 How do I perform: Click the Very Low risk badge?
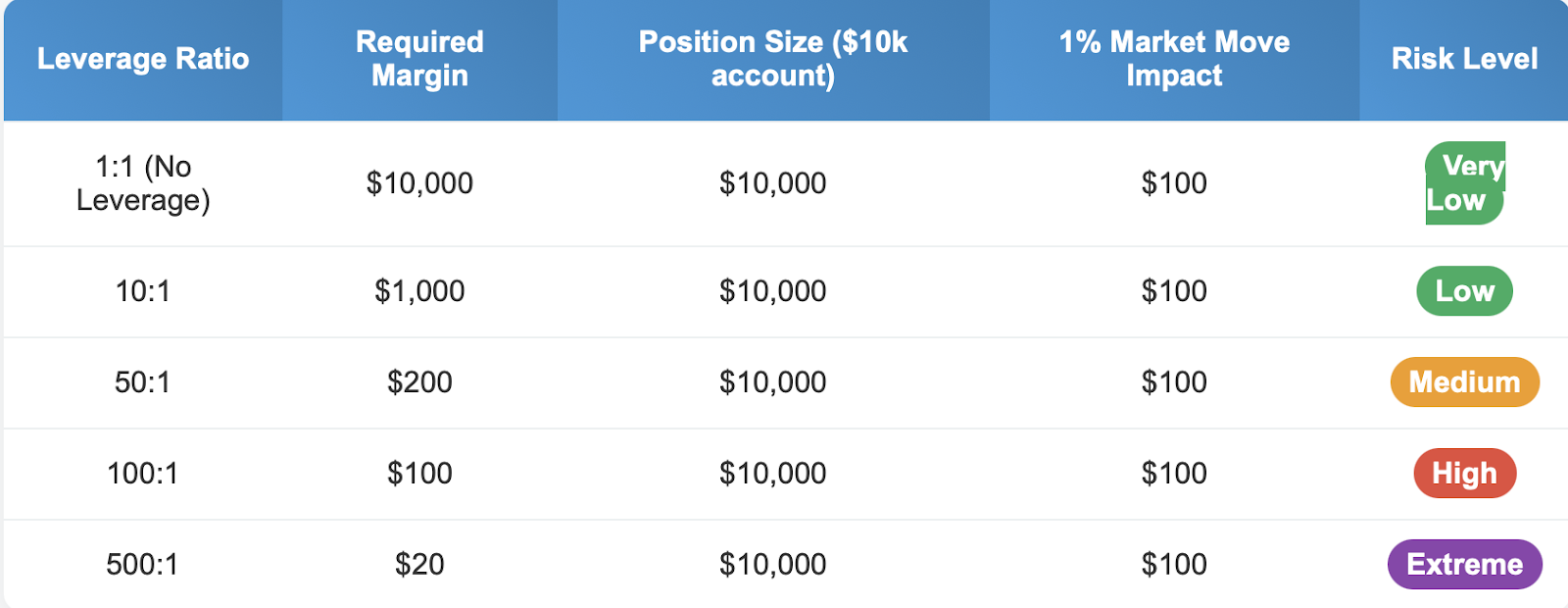(x=1464, y=183)
